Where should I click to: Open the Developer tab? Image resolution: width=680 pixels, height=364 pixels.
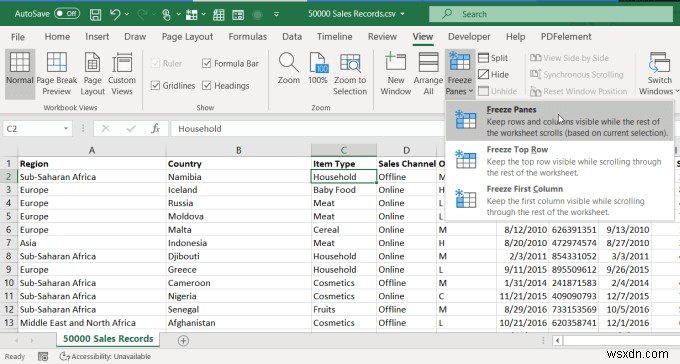469,37
